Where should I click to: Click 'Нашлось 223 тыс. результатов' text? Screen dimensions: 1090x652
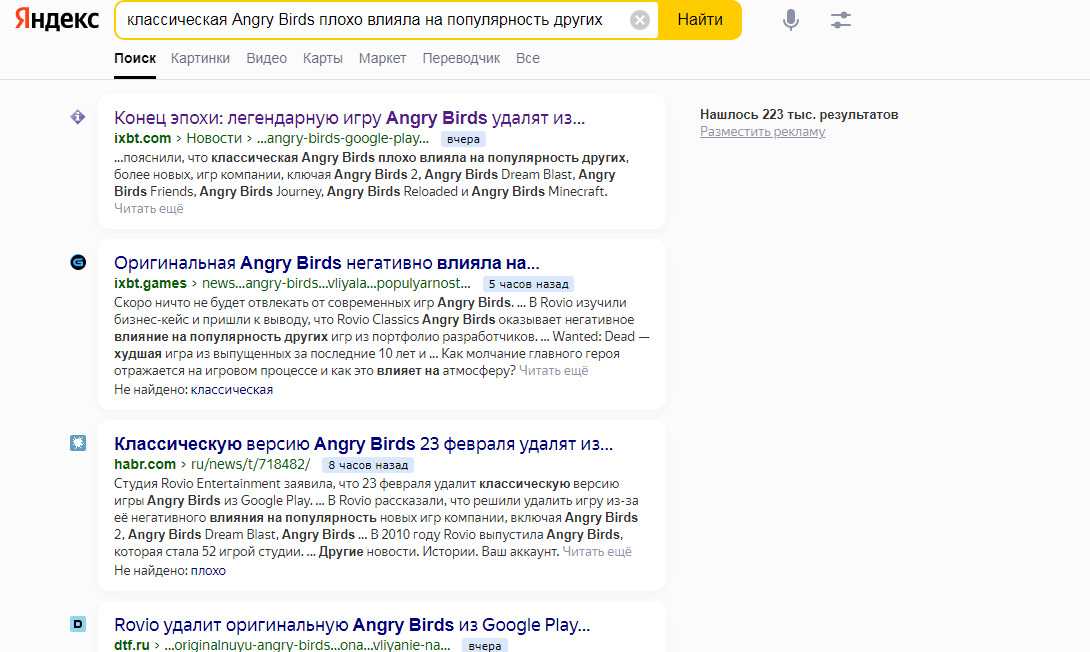799,115
